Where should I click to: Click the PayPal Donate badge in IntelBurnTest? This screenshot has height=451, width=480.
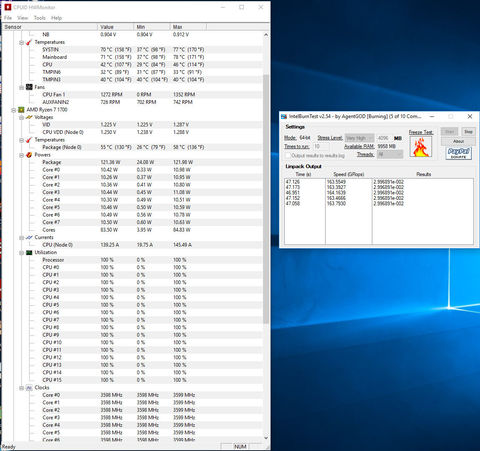point(458,153)
